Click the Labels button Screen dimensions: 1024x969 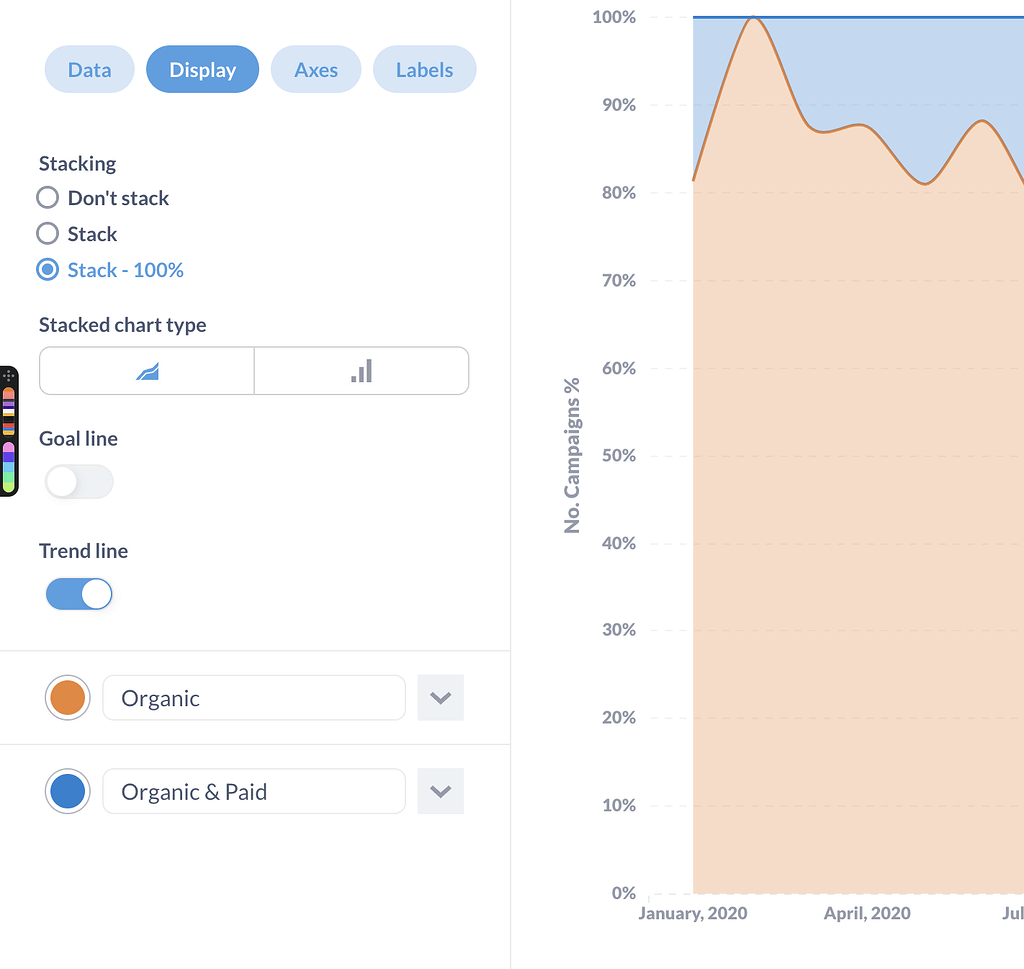pos(424,69)
